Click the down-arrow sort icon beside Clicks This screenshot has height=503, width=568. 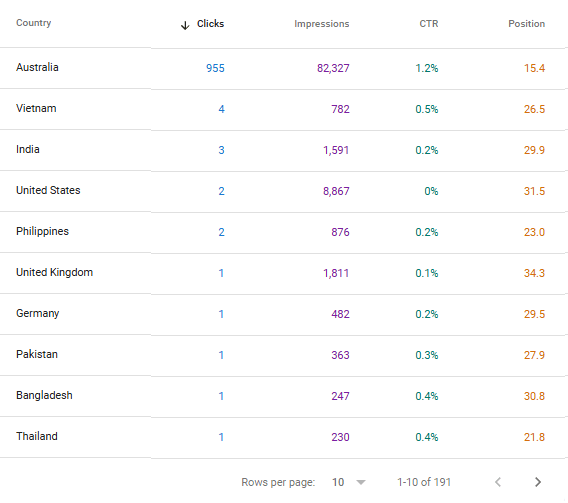(185, 25)
